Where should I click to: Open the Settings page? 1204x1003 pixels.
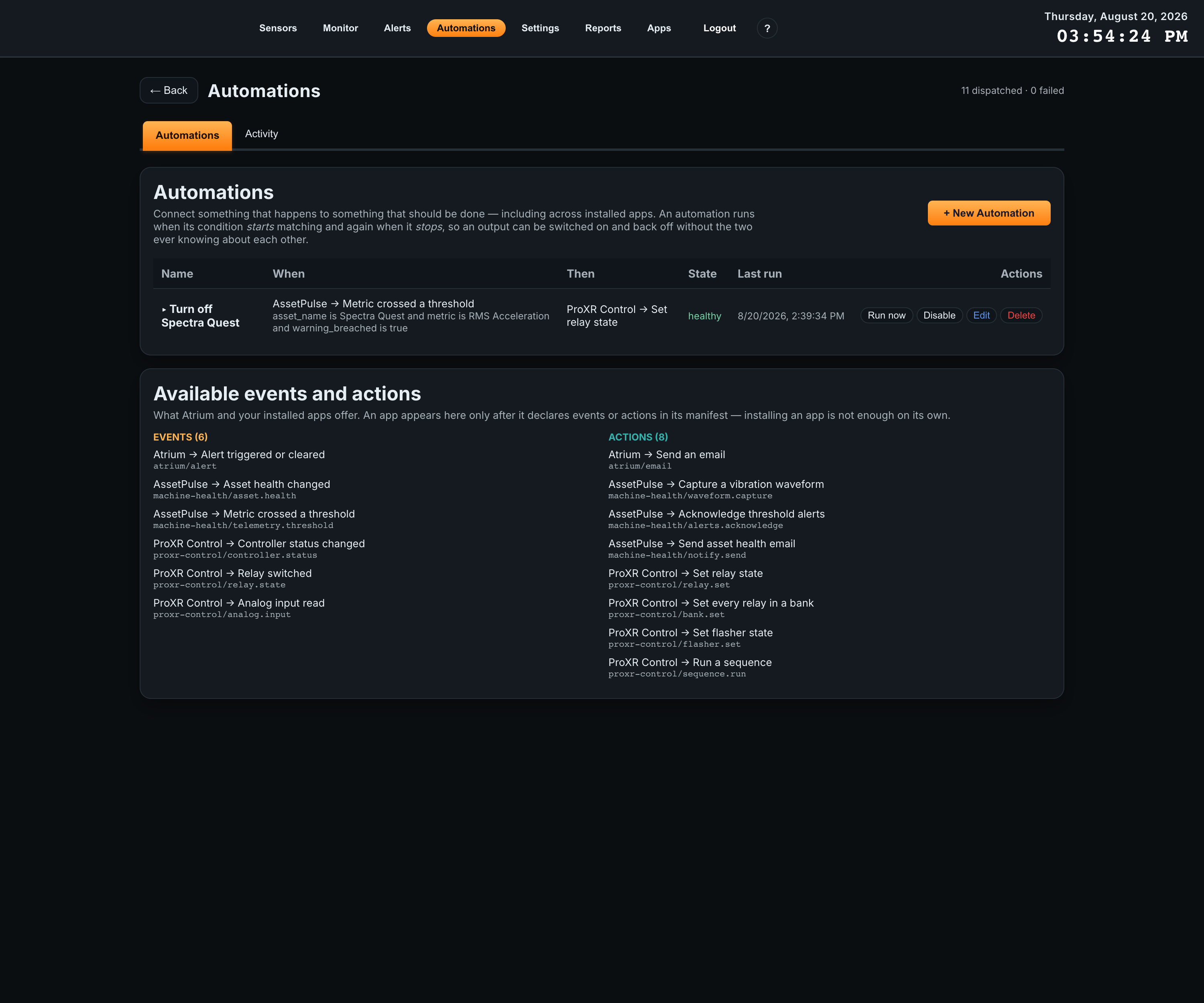point(540,28)
